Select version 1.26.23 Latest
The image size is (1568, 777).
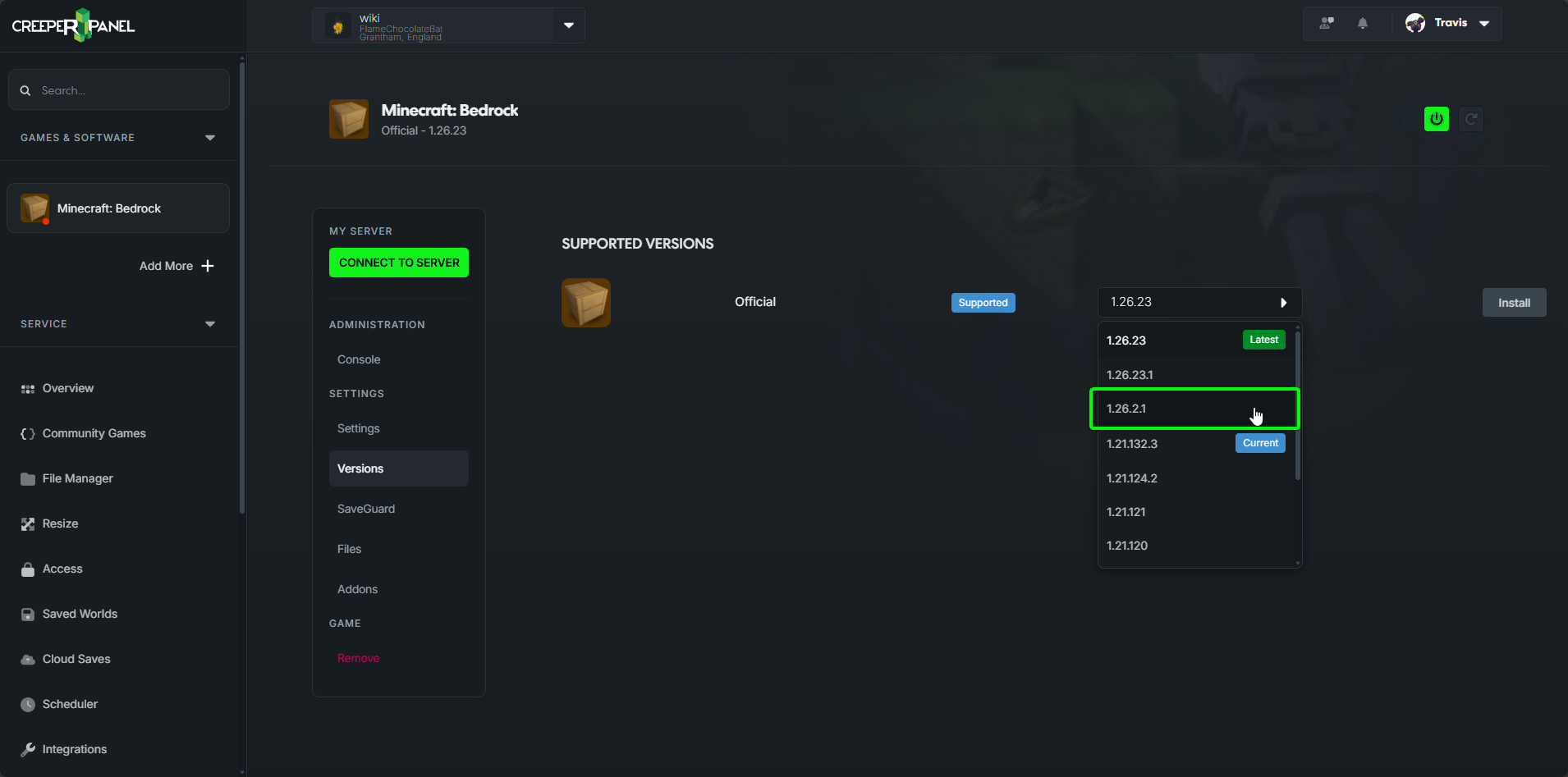pyautogui.click(x=1195, y=341)
